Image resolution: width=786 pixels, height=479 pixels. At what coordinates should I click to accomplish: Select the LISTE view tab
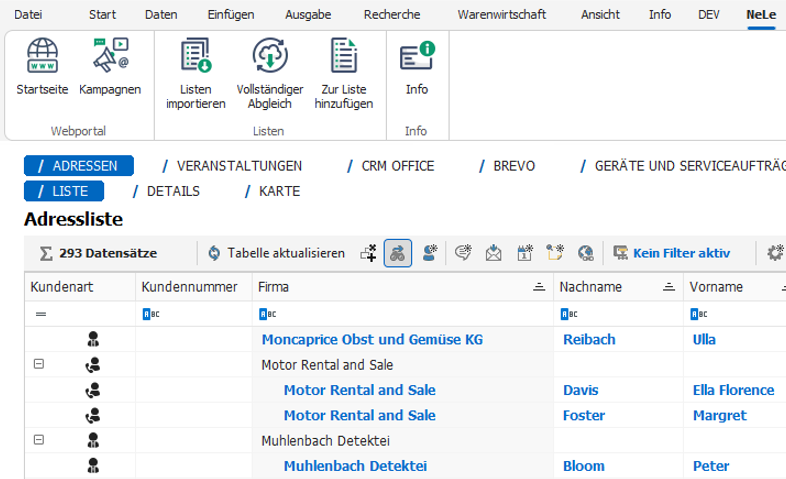tap(64, 191)
